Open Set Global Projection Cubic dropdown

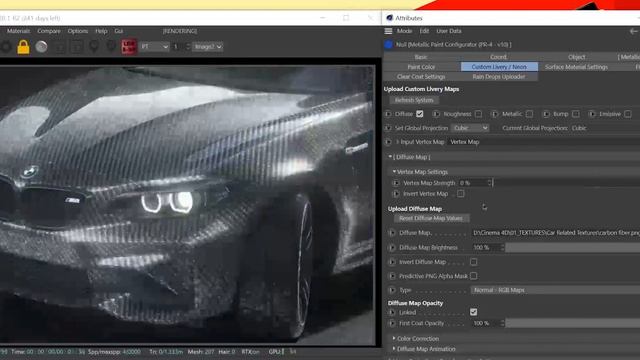point(470,128)
